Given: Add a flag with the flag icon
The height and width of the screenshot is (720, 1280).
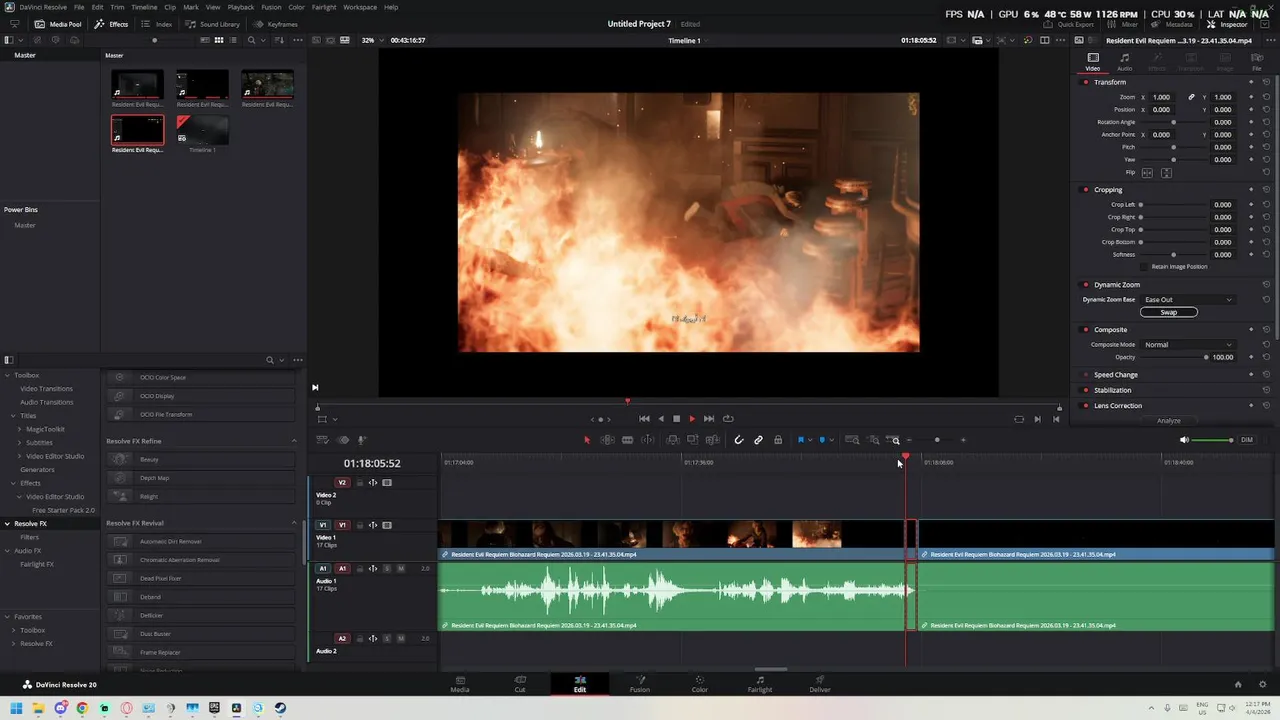Looking at the screenshot, I should [800, 440].
